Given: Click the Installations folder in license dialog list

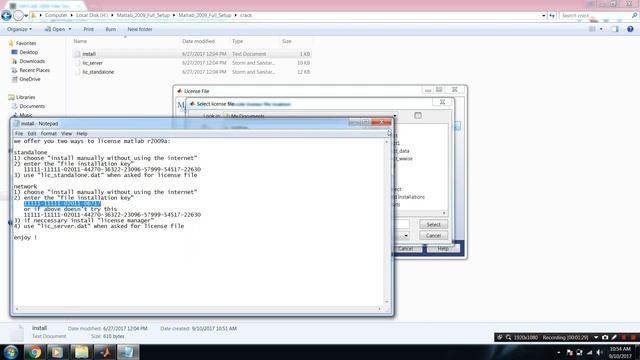Looking at the screenshot, I should coord(409,197).
